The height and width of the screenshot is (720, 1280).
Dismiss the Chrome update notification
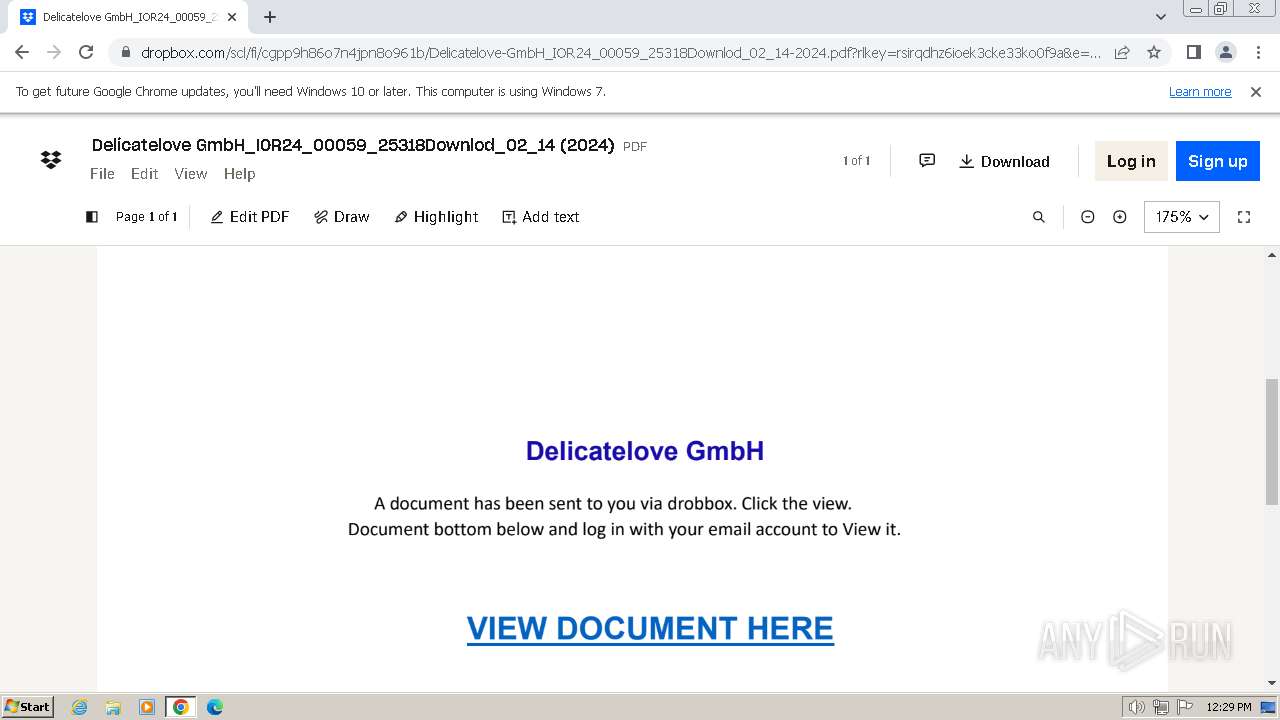pyautogui.click(x=1256, y=91)
